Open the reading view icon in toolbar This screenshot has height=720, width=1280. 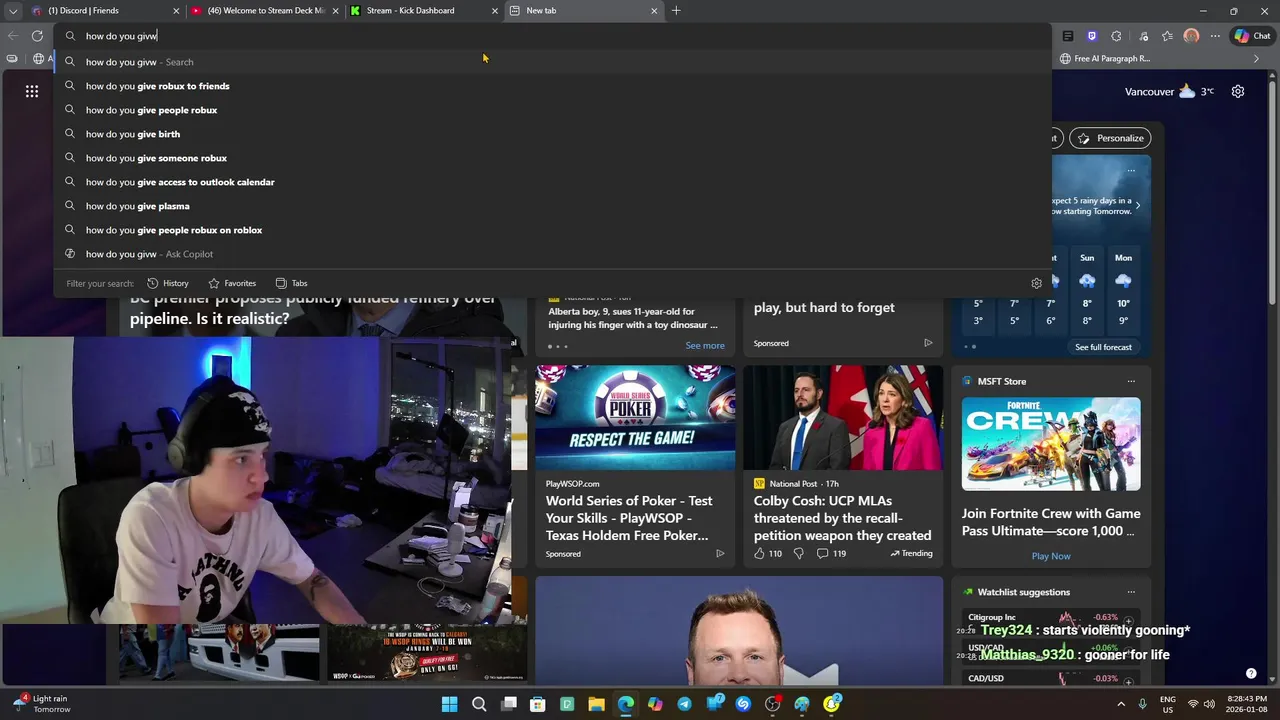[1068, 36]
